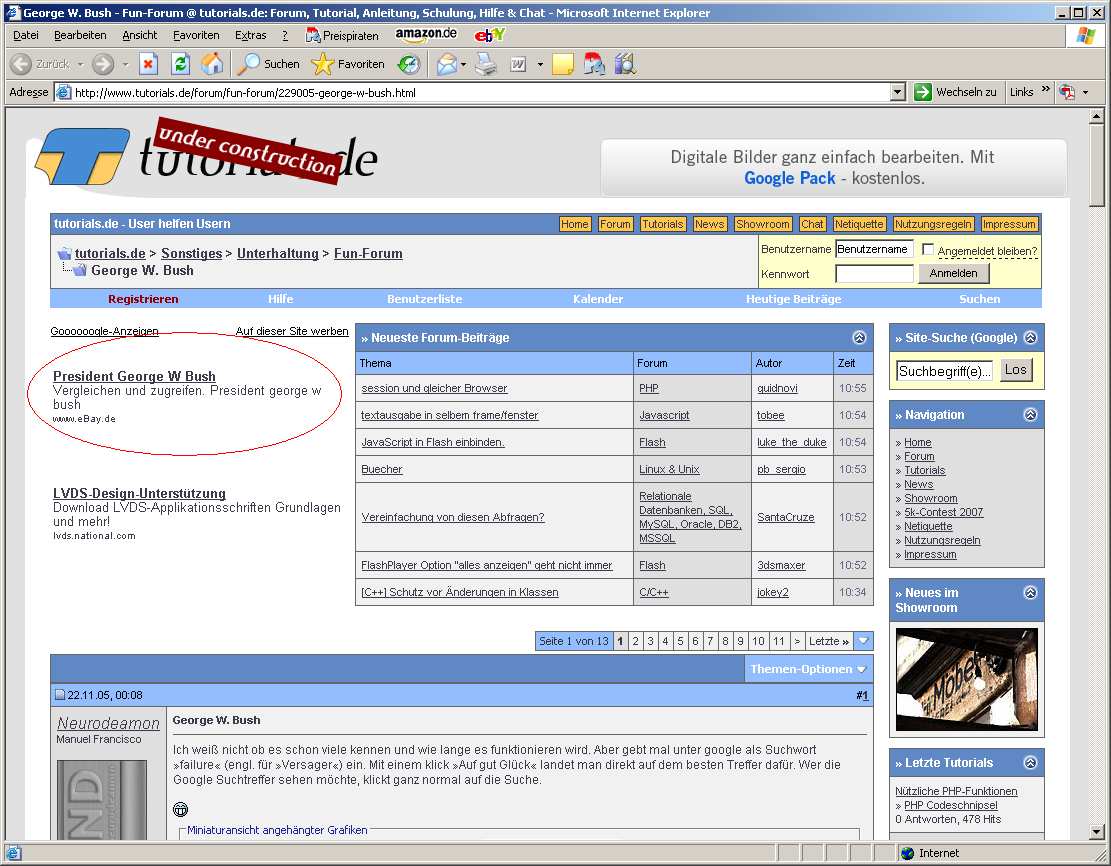
Task: Open the Favoriten menu
Action: click(196, 35)
